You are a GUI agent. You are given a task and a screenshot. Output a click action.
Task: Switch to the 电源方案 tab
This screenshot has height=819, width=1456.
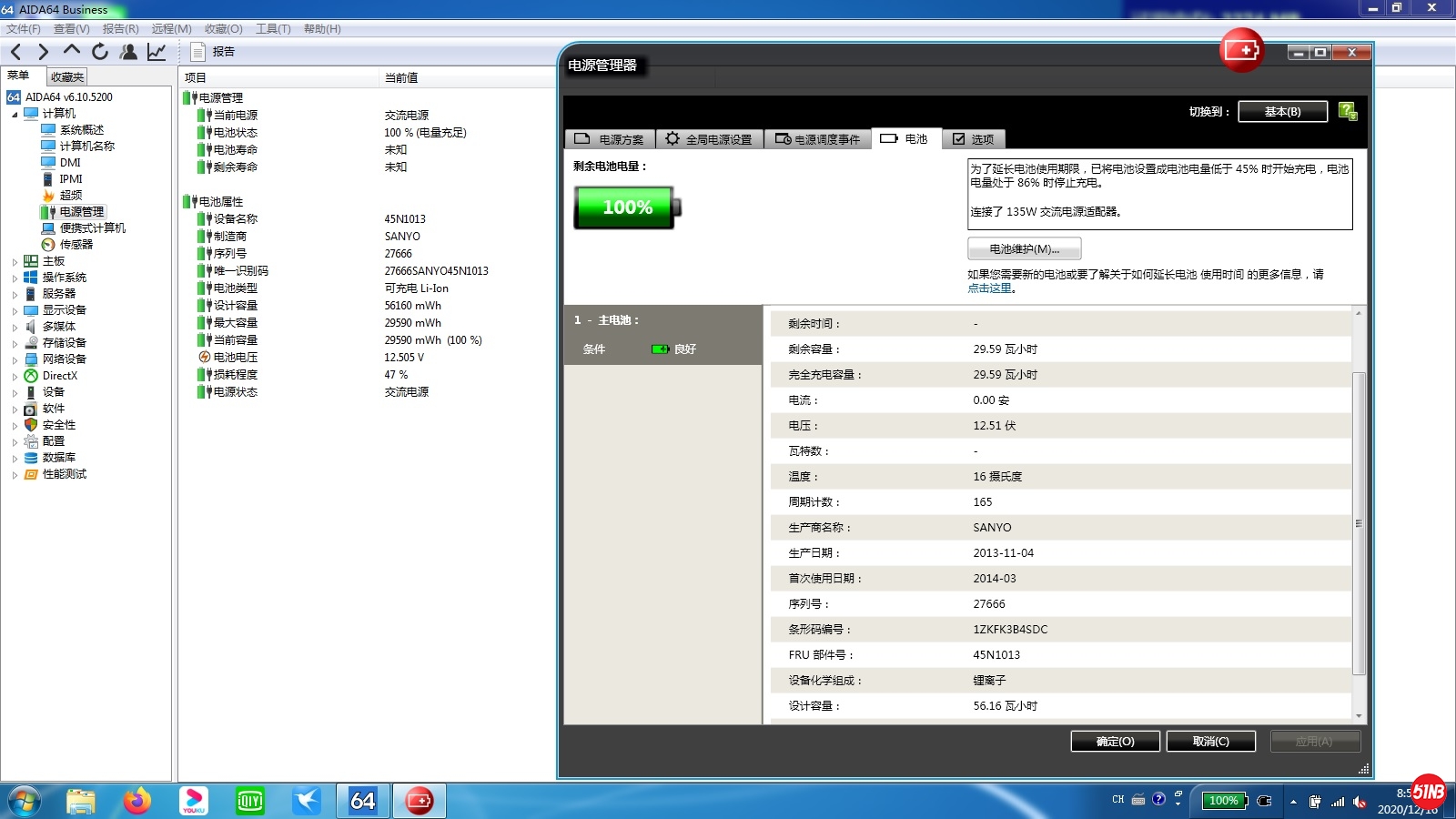point(610,139)
